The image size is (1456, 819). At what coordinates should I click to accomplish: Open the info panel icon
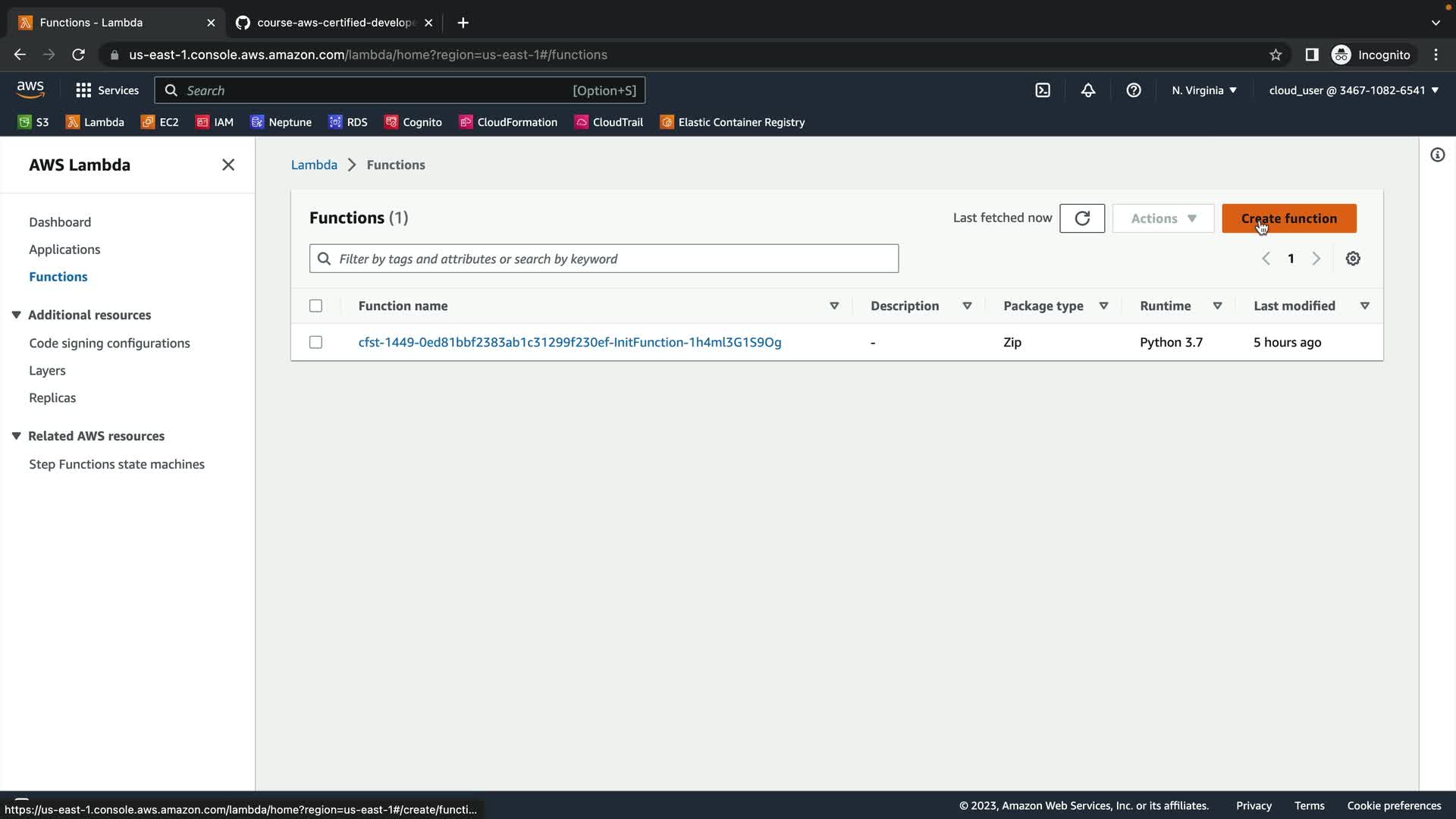pos(1437,155)
